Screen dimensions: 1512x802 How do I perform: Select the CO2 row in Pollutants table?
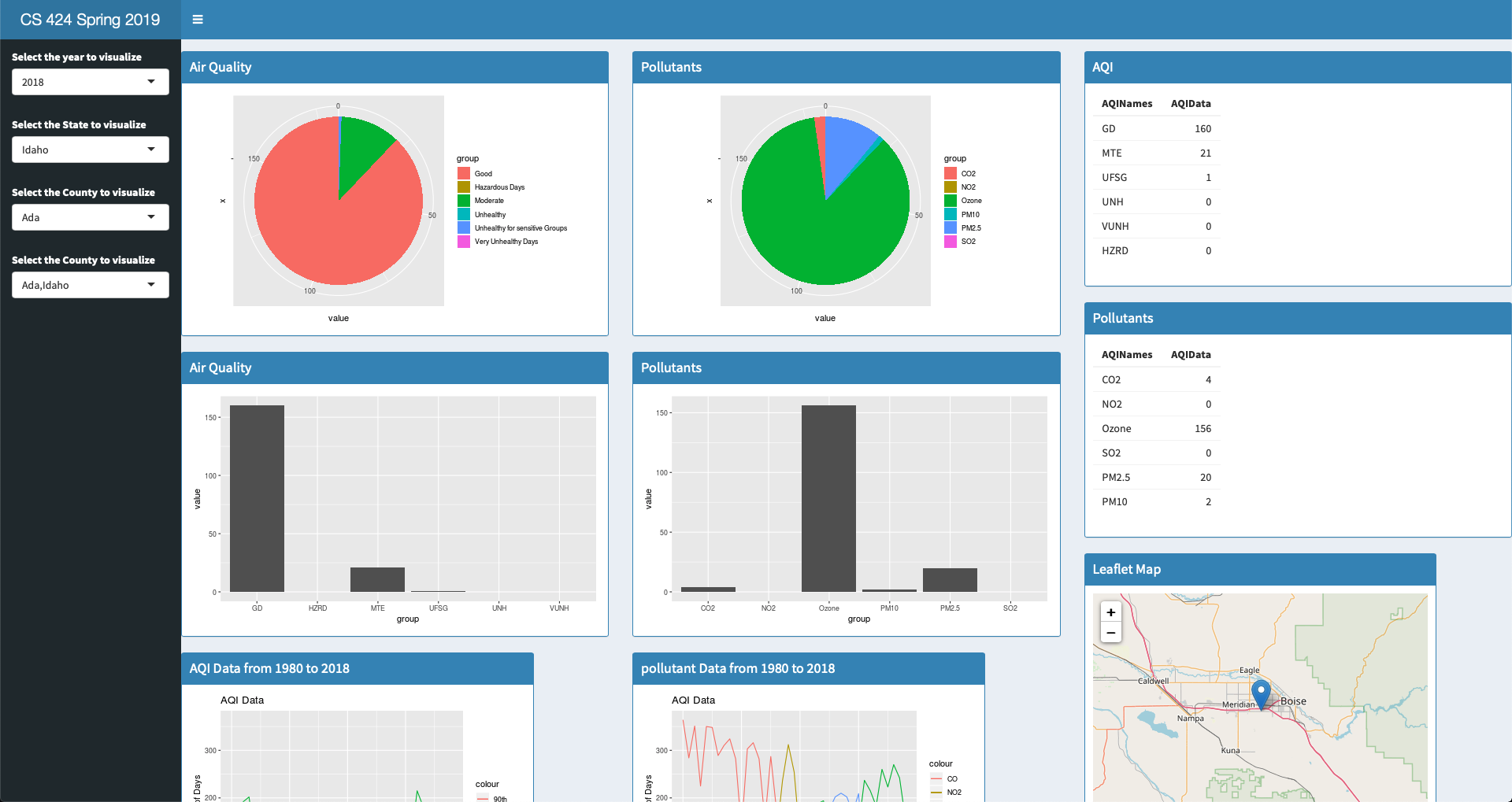[1156, 379]
